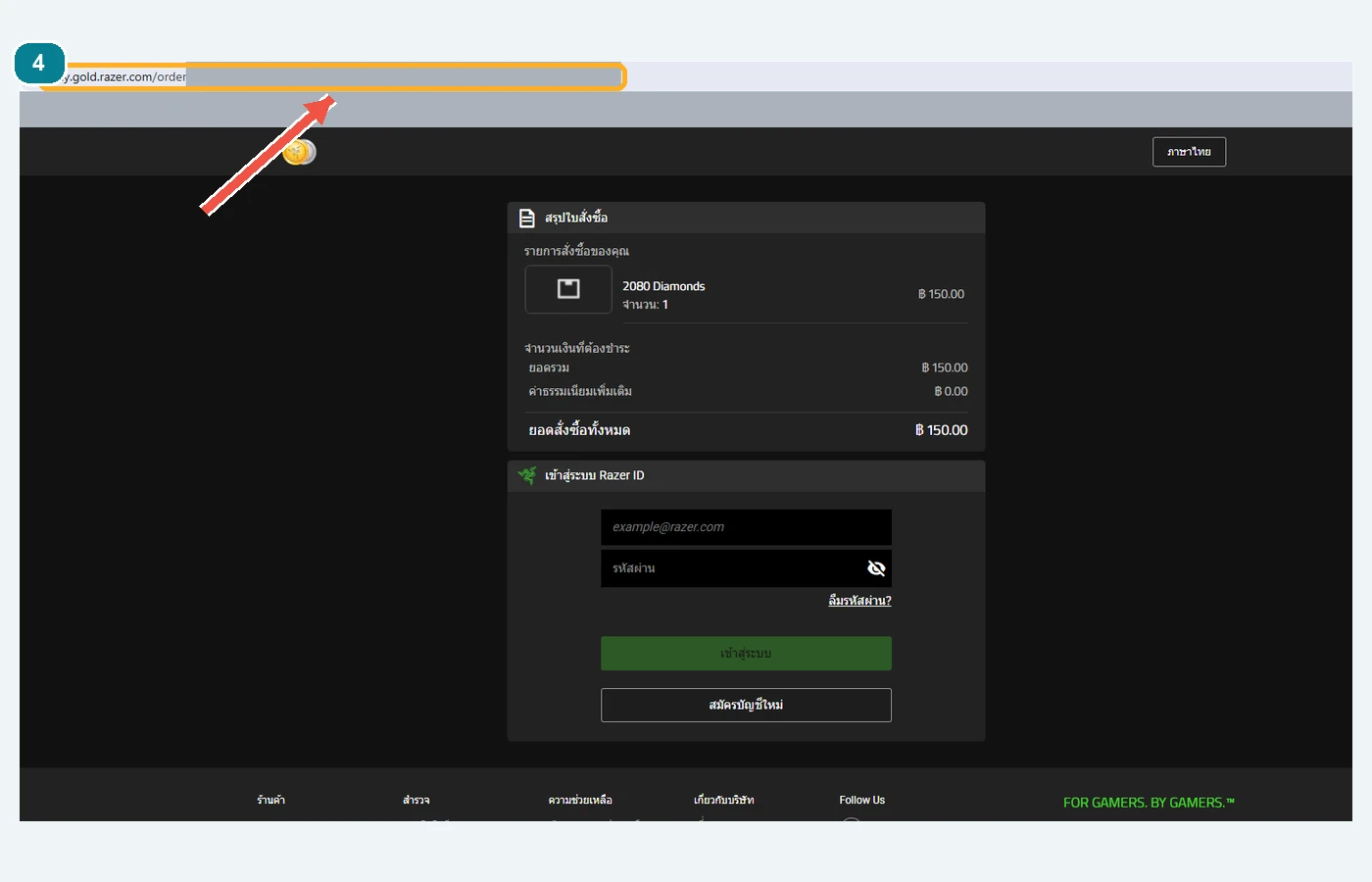Open the ความช่วยเหลือ footer section

click(580, 801)
